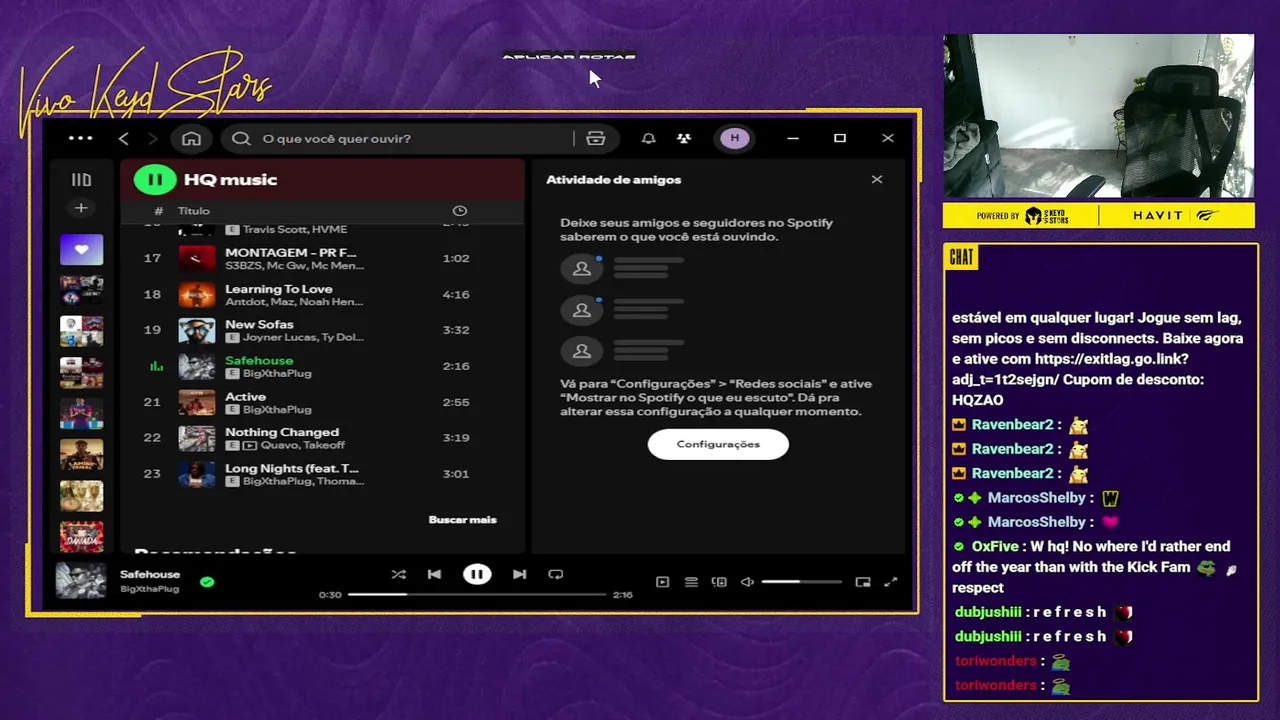Click the song progress bar
This screenshot has width=1280, height=720.
tap(477, 595)
